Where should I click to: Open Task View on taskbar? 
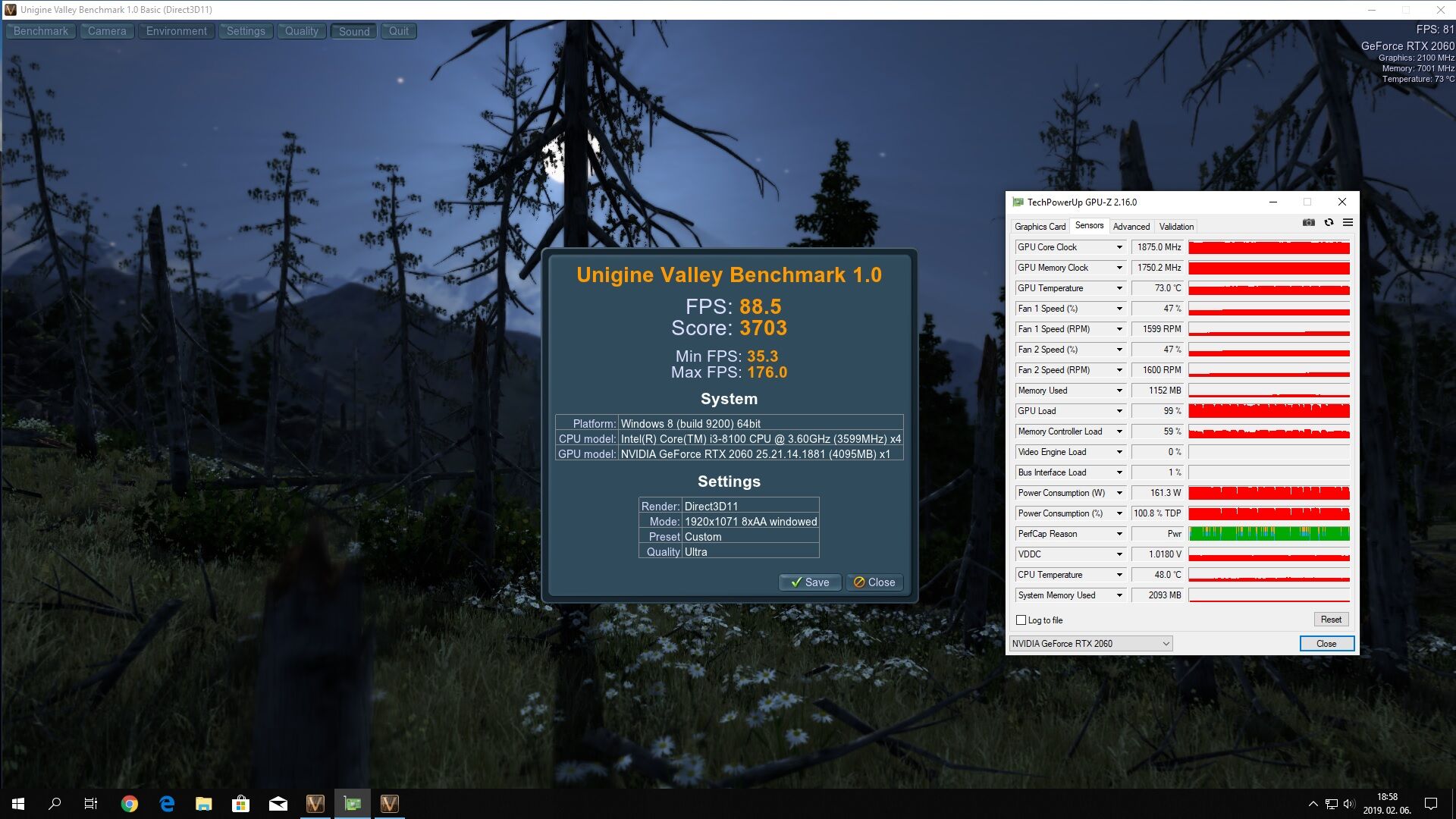91,804
